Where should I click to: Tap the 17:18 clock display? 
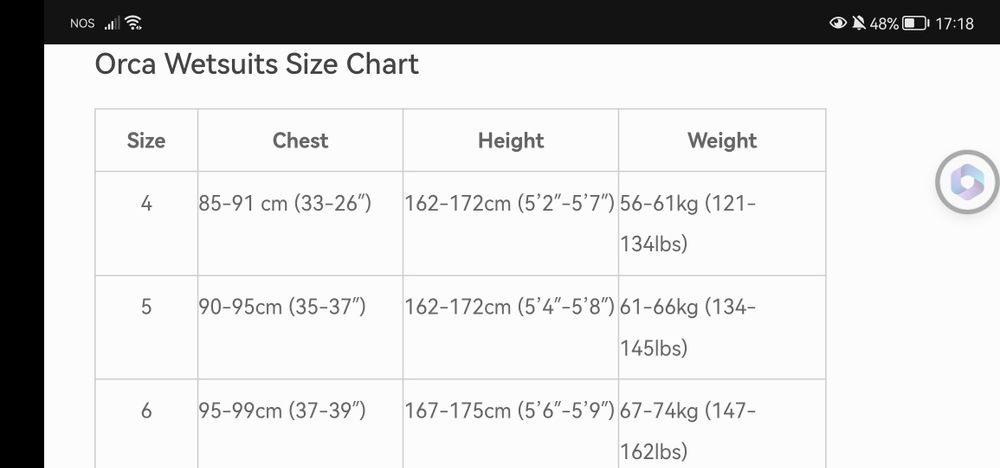coord(953,23)
